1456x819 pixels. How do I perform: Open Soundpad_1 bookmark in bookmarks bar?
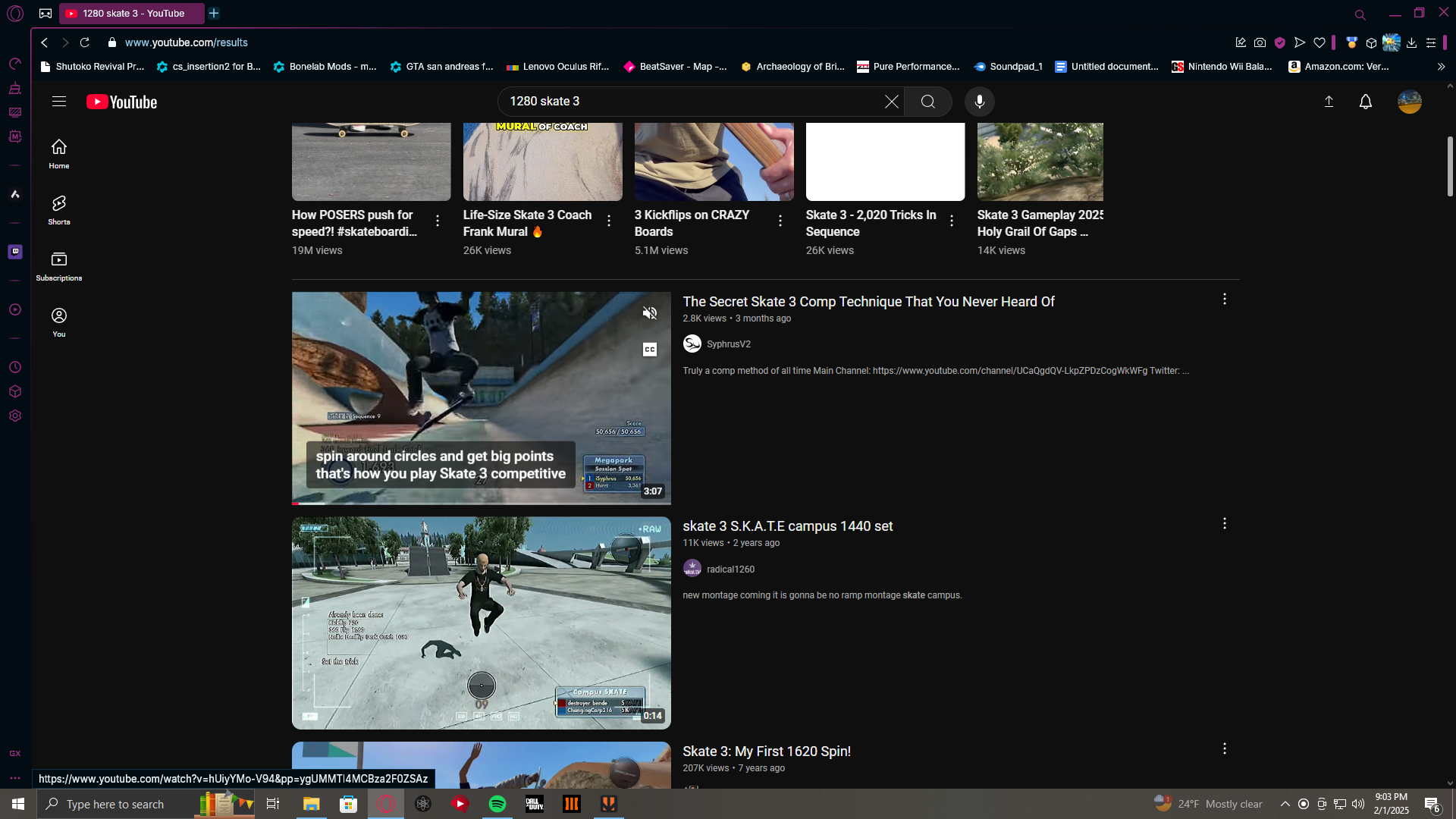point(1008,67)
